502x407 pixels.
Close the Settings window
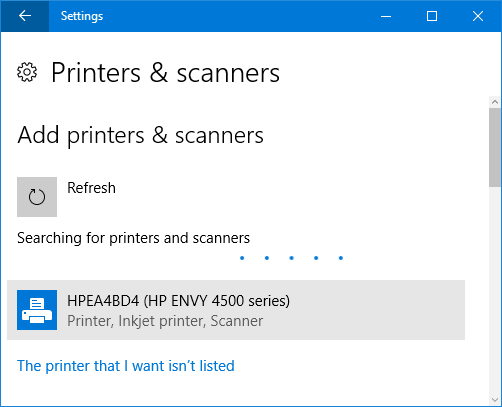tap(478, 16)
